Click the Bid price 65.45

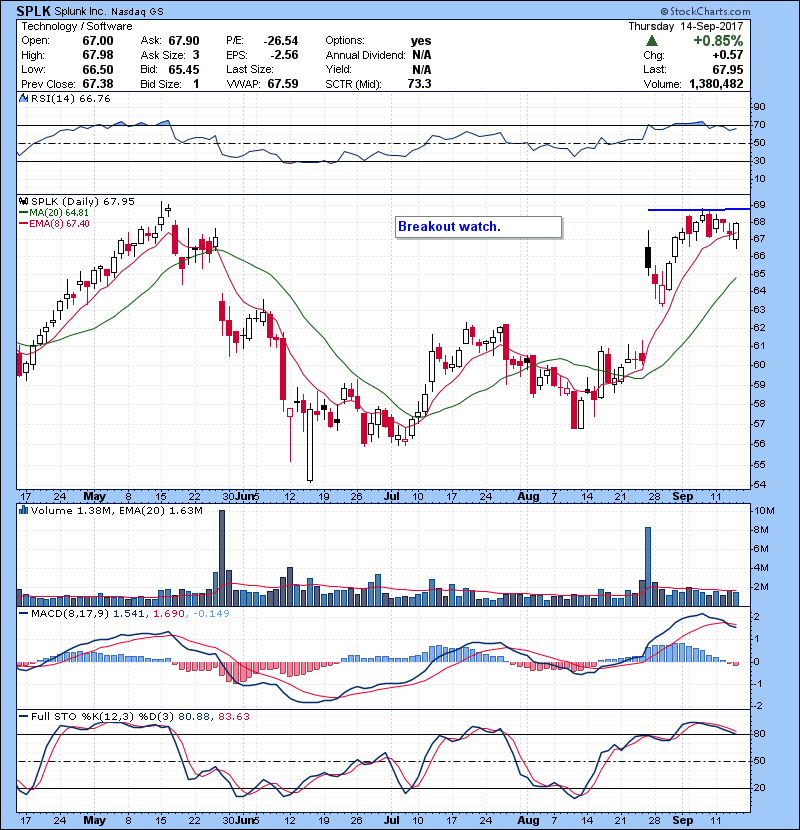click(184, 69)
